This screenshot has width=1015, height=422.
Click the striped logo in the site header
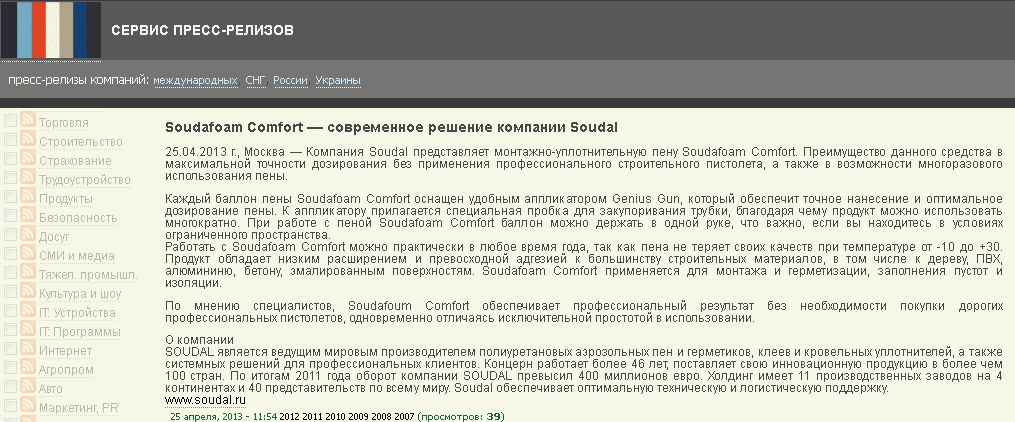[50, 30]
